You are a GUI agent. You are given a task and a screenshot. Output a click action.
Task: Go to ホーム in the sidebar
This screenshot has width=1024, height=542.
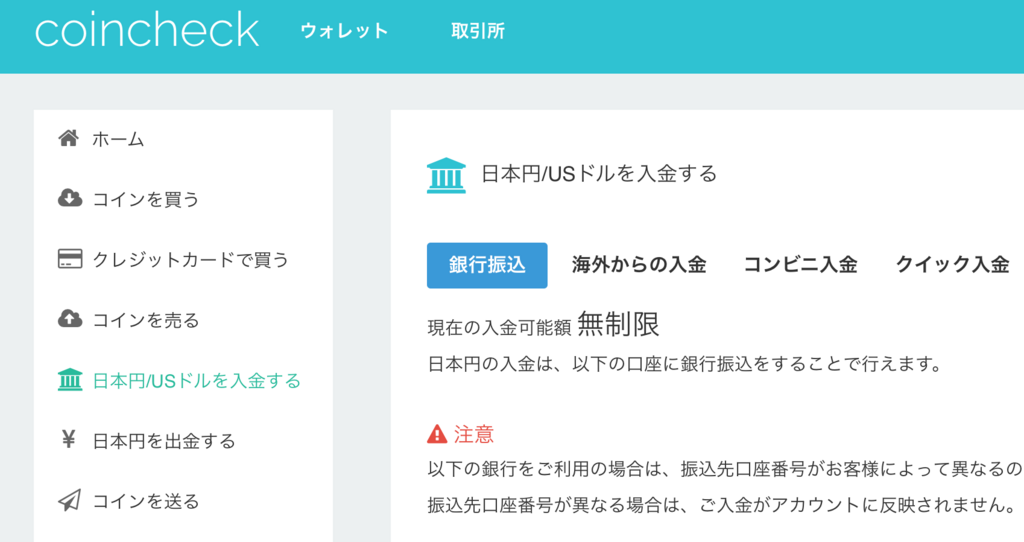click(118, 139)
